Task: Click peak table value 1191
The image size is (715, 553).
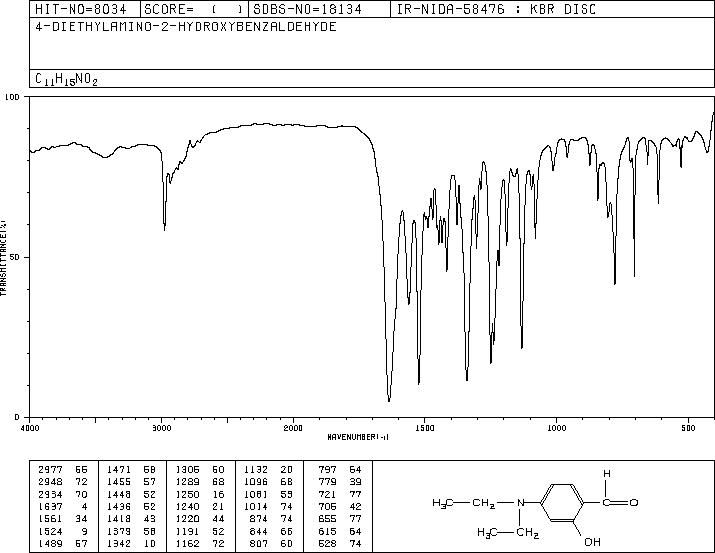Action: click(187, 531)
